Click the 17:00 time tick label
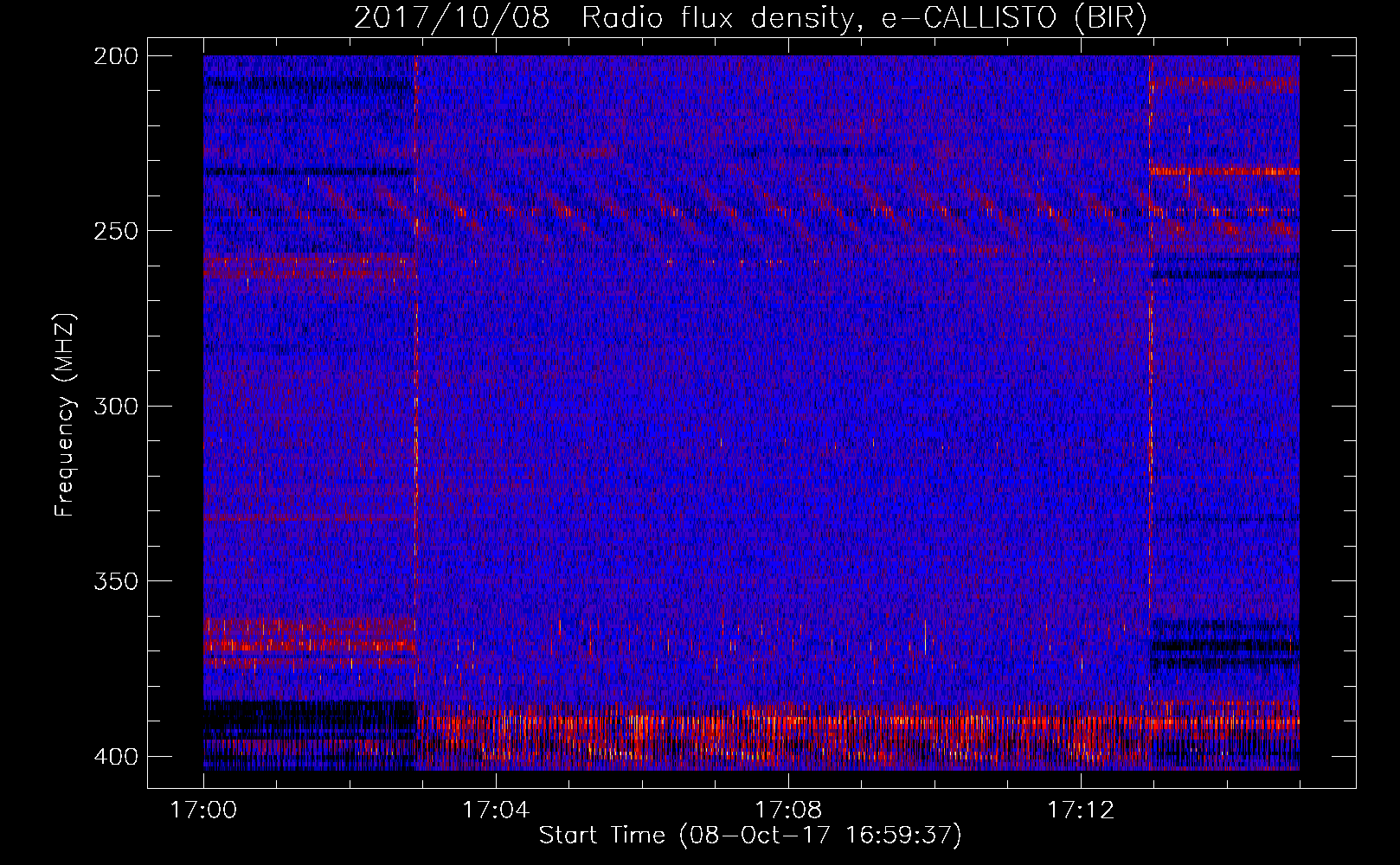Image resolution: width=1400 pixels, height=865 pixels. (203, 811)
